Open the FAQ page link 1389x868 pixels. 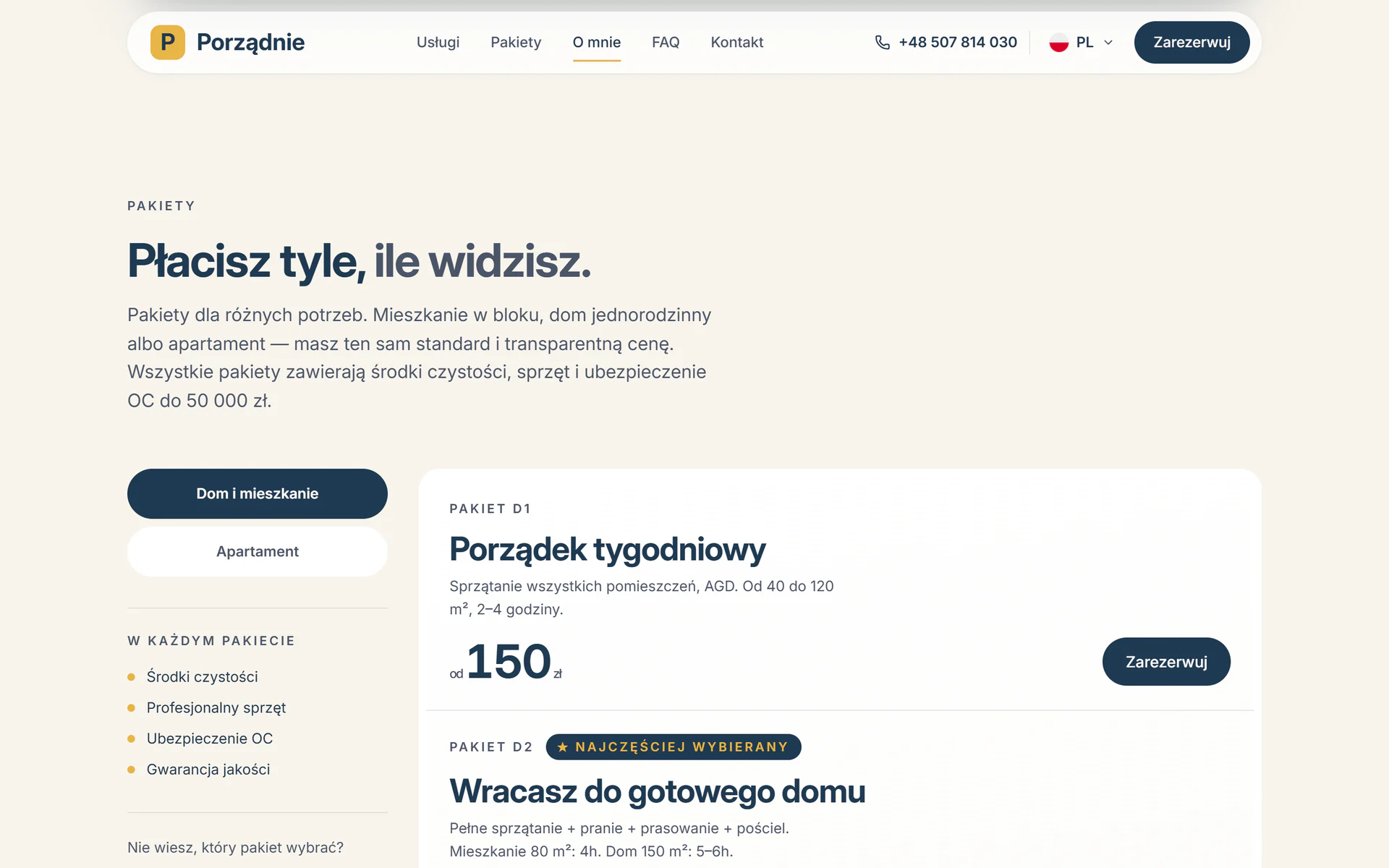[x=666, y=42]
